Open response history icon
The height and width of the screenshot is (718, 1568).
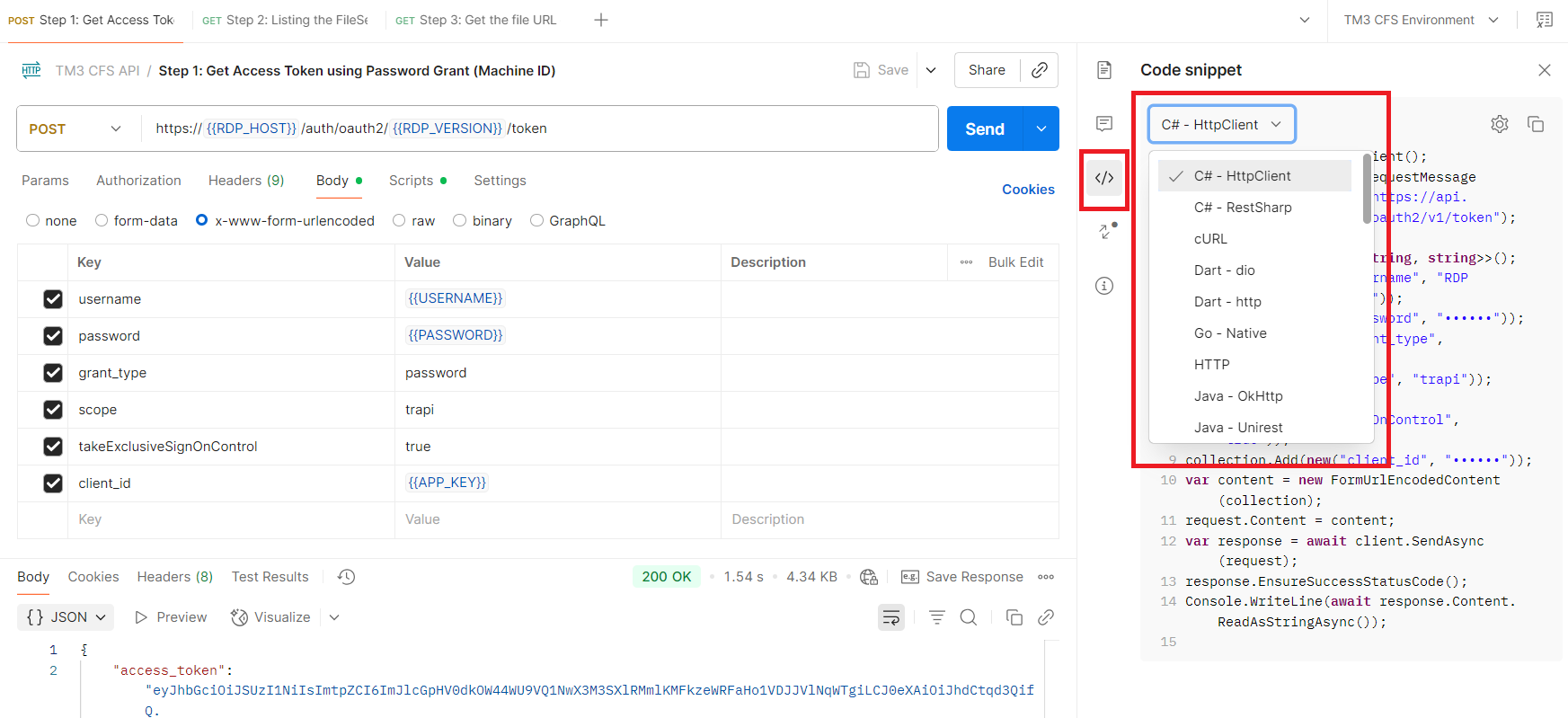coord(347,577)
